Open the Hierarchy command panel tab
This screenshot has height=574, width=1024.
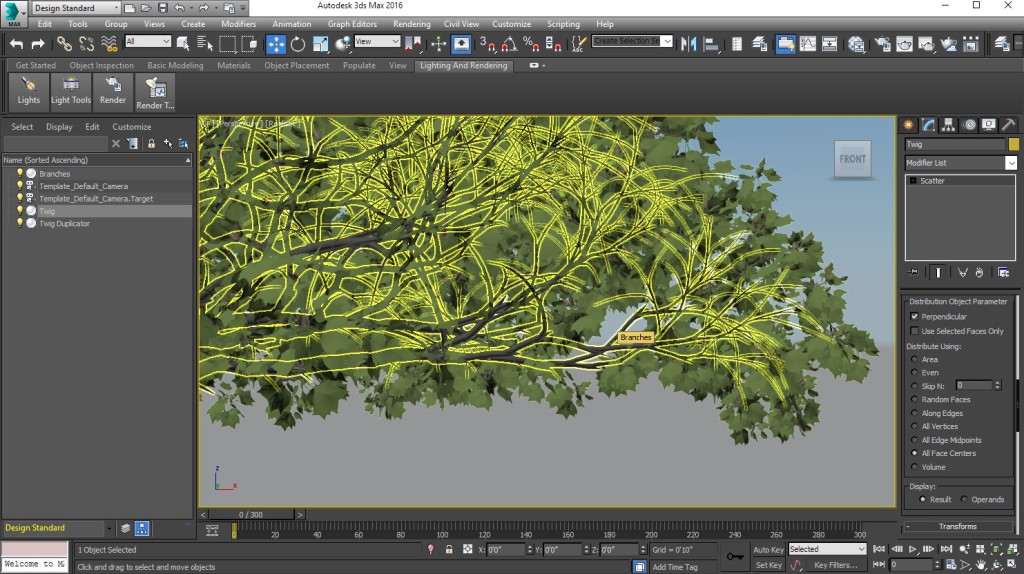click(948, 125)
